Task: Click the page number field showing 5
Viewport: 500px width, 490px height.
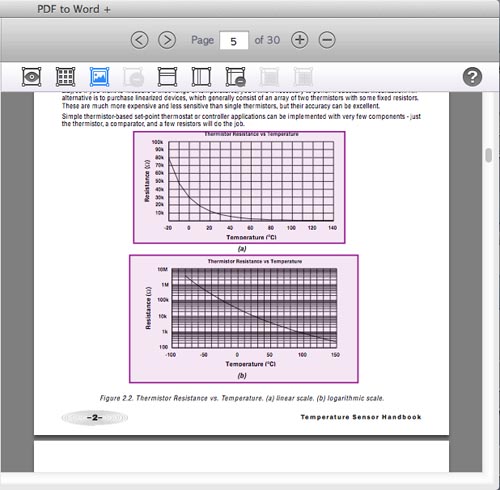Action: click(x=234, y=41)
